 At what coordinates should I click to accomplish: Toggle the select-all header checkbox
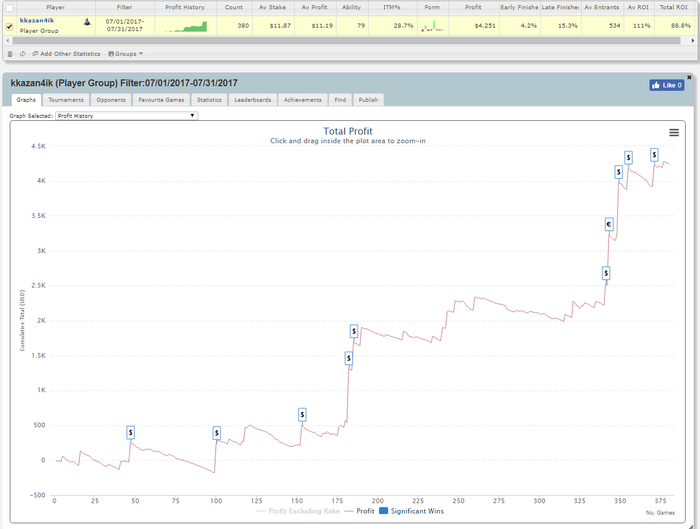pyautogui.click(x=9, y=8)
